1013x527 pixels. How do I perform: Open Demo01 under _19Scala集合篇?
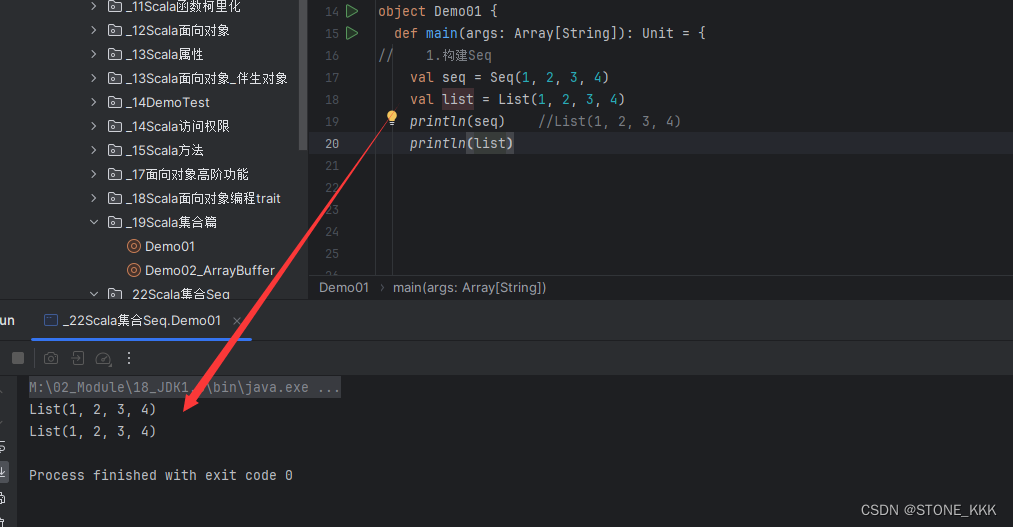[x=161, y=246]
